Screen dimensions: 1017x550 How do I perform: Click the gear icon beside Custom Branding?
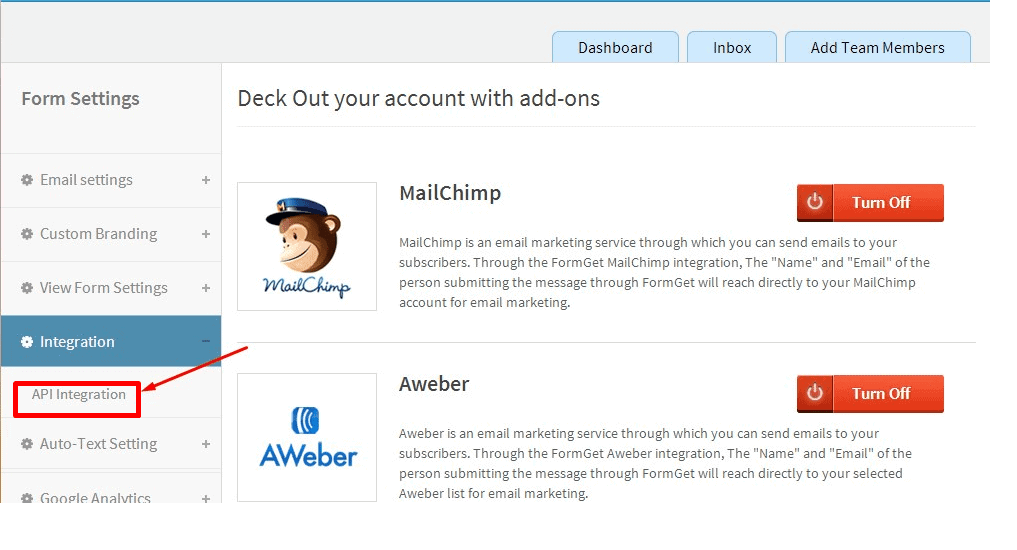click(27, 233)
